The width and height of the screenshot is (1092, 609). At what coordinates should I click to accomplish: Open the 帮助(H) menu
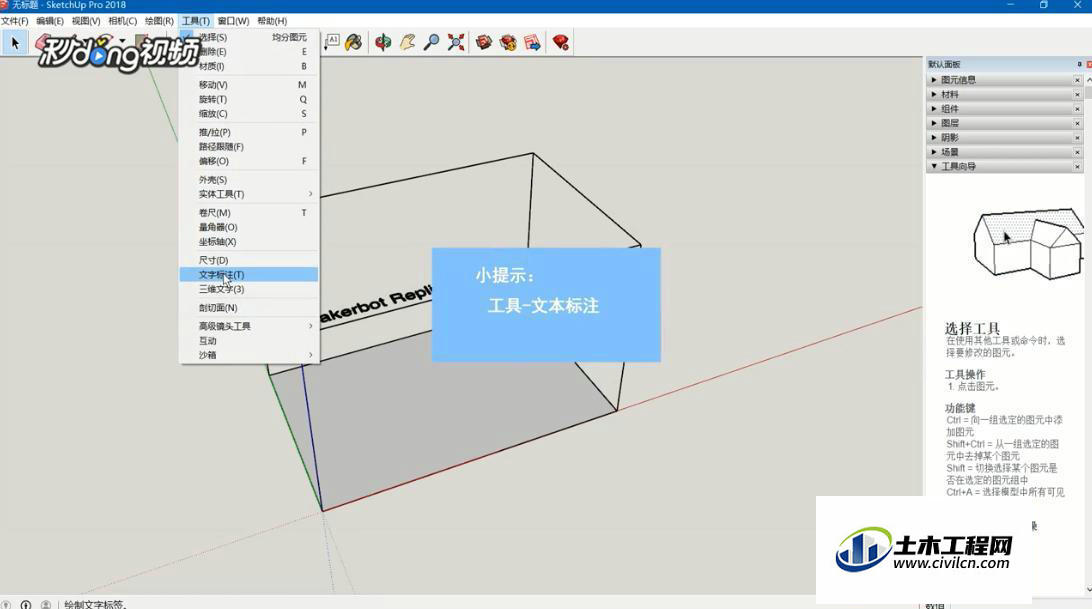pyautogui.click(x=272, y=21)
